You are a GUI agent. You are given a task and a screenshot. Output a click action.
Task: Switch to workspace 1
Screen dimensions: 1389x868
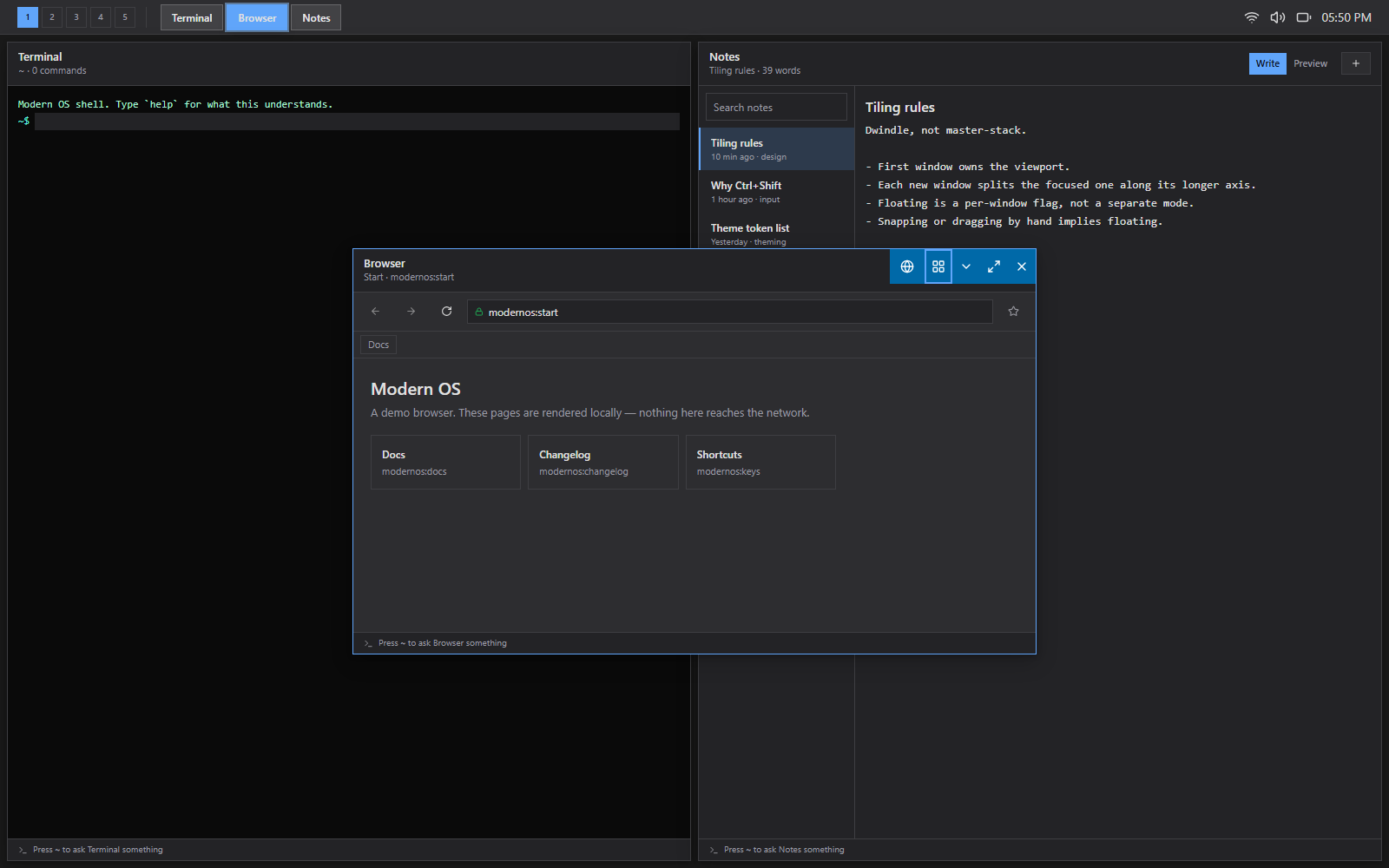[x=28, y=17]
